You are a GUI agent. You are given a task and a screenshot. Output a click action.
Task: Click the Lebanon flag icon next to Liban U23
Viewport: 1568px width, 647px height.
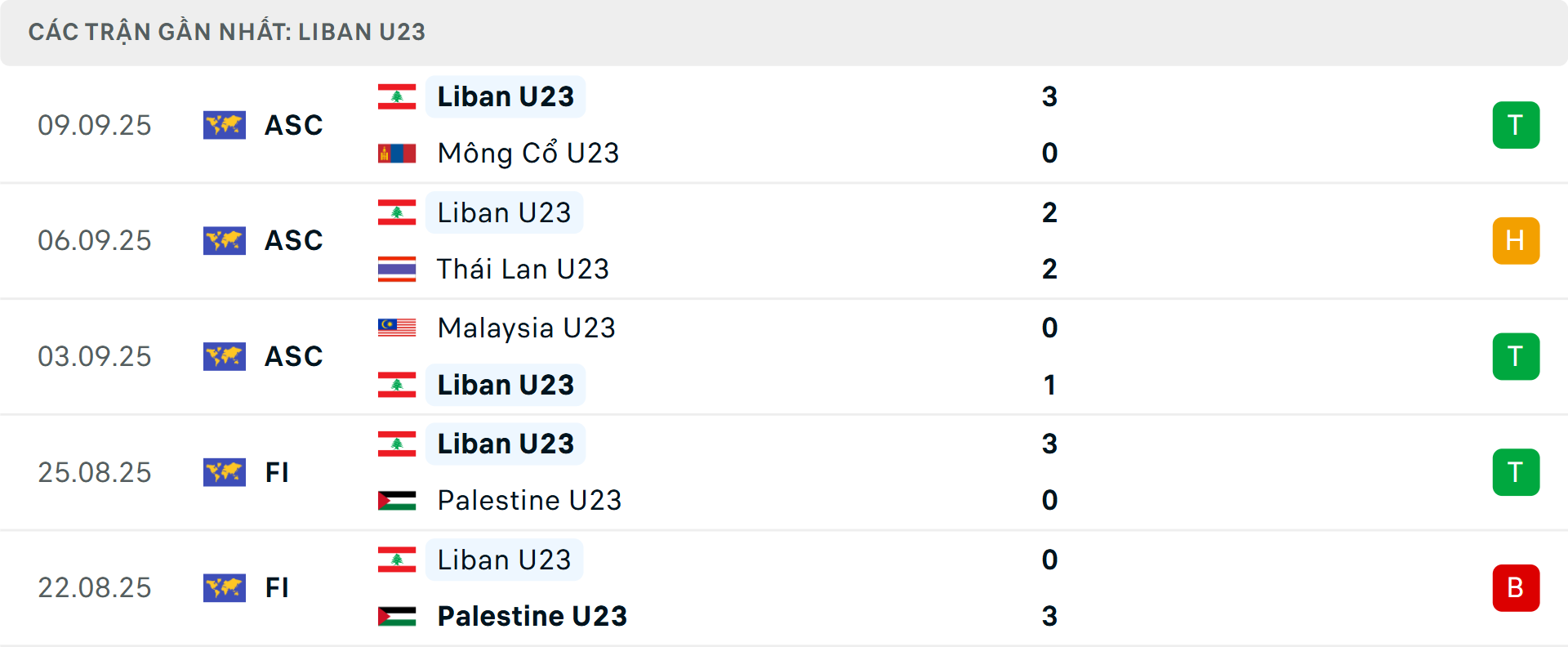click(x=398, y=96)
